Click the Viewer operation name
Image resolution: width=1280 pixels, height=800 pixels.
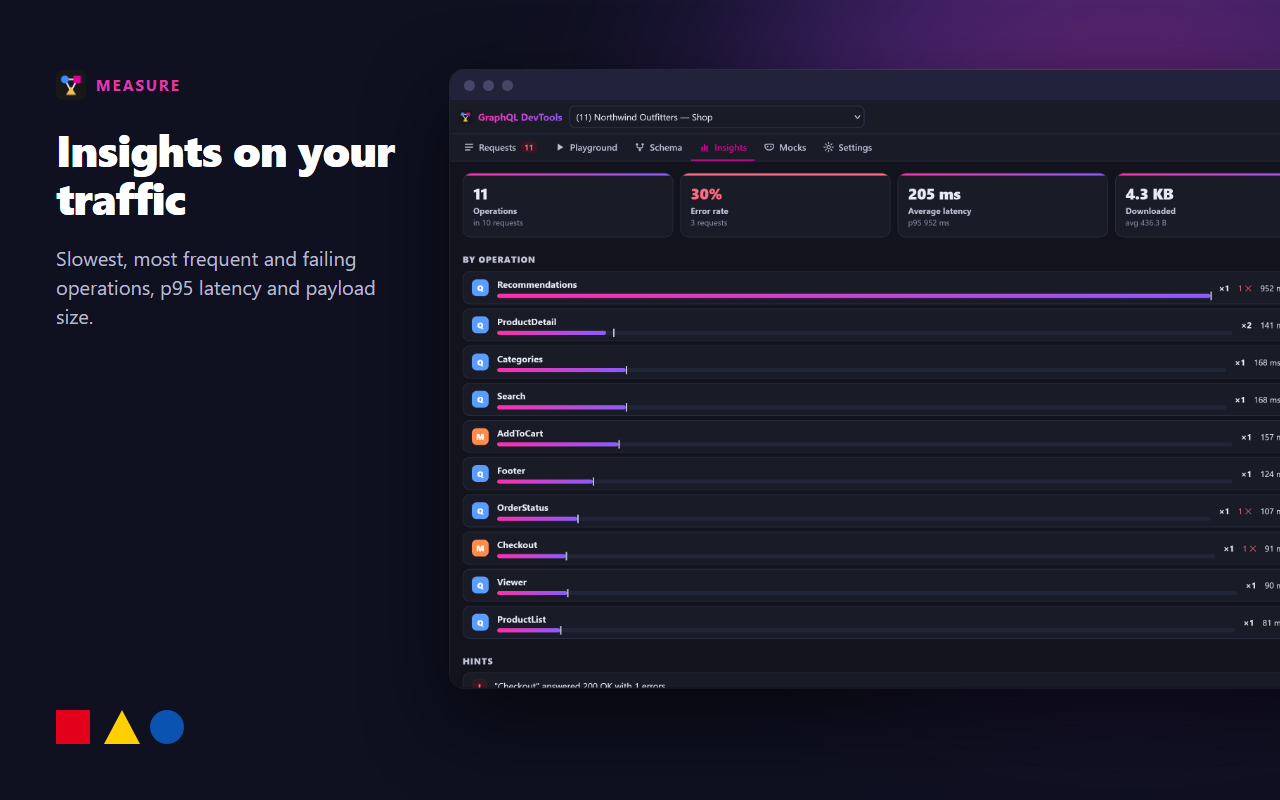[512, 582]
